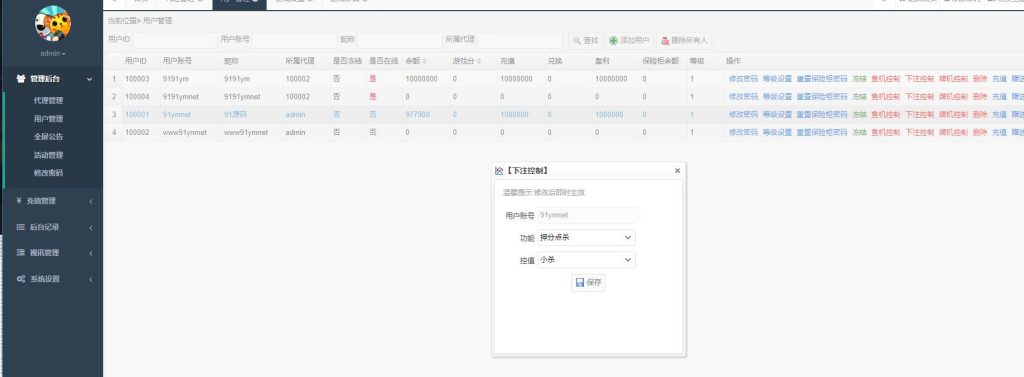Expand the 充值管理 sidebar section

pos(52,201)
